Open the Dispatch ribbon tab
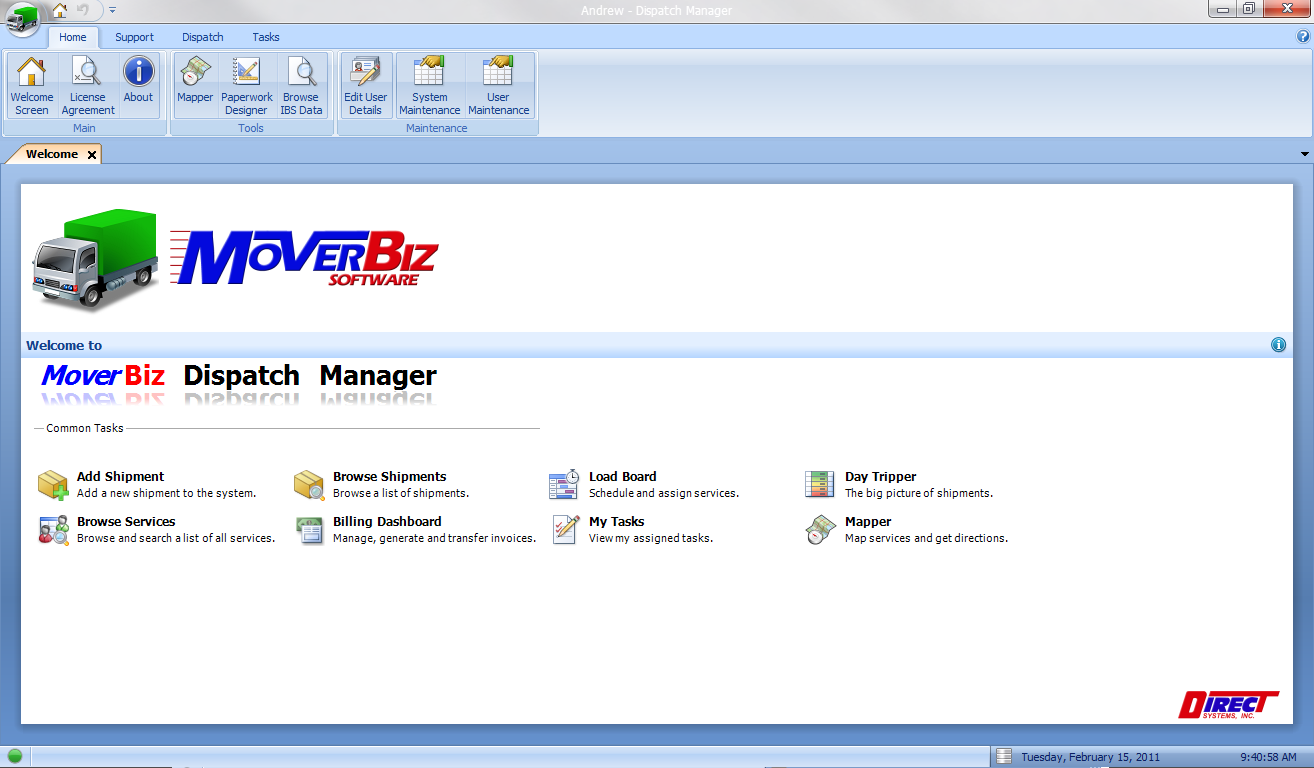Screen dimensions: 1314x768 [203, 37]
